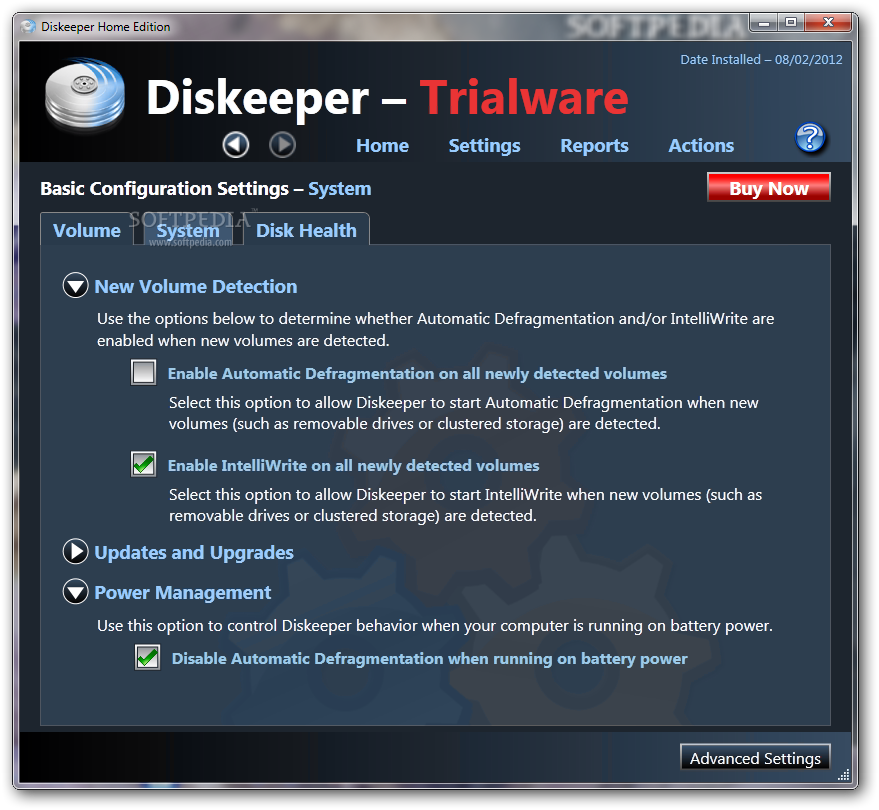The image size is (879, 810).
Task: Open the Actions menu
Action: 701,146
